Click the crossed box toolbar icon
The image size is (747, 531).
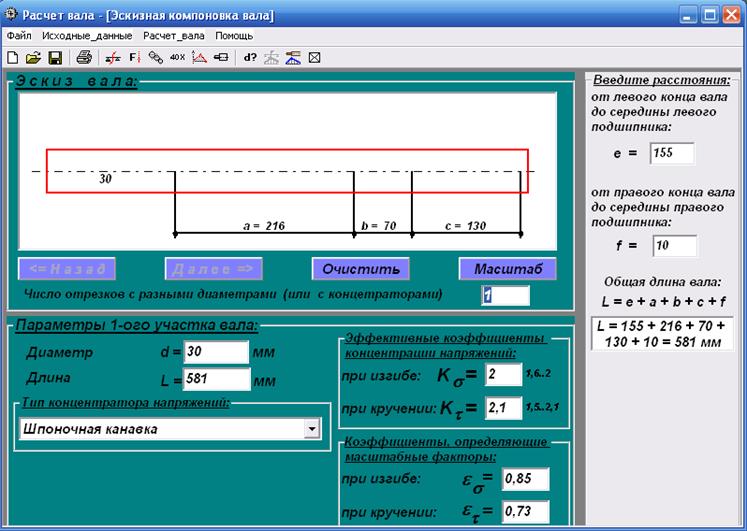click(x=314, y=58)
